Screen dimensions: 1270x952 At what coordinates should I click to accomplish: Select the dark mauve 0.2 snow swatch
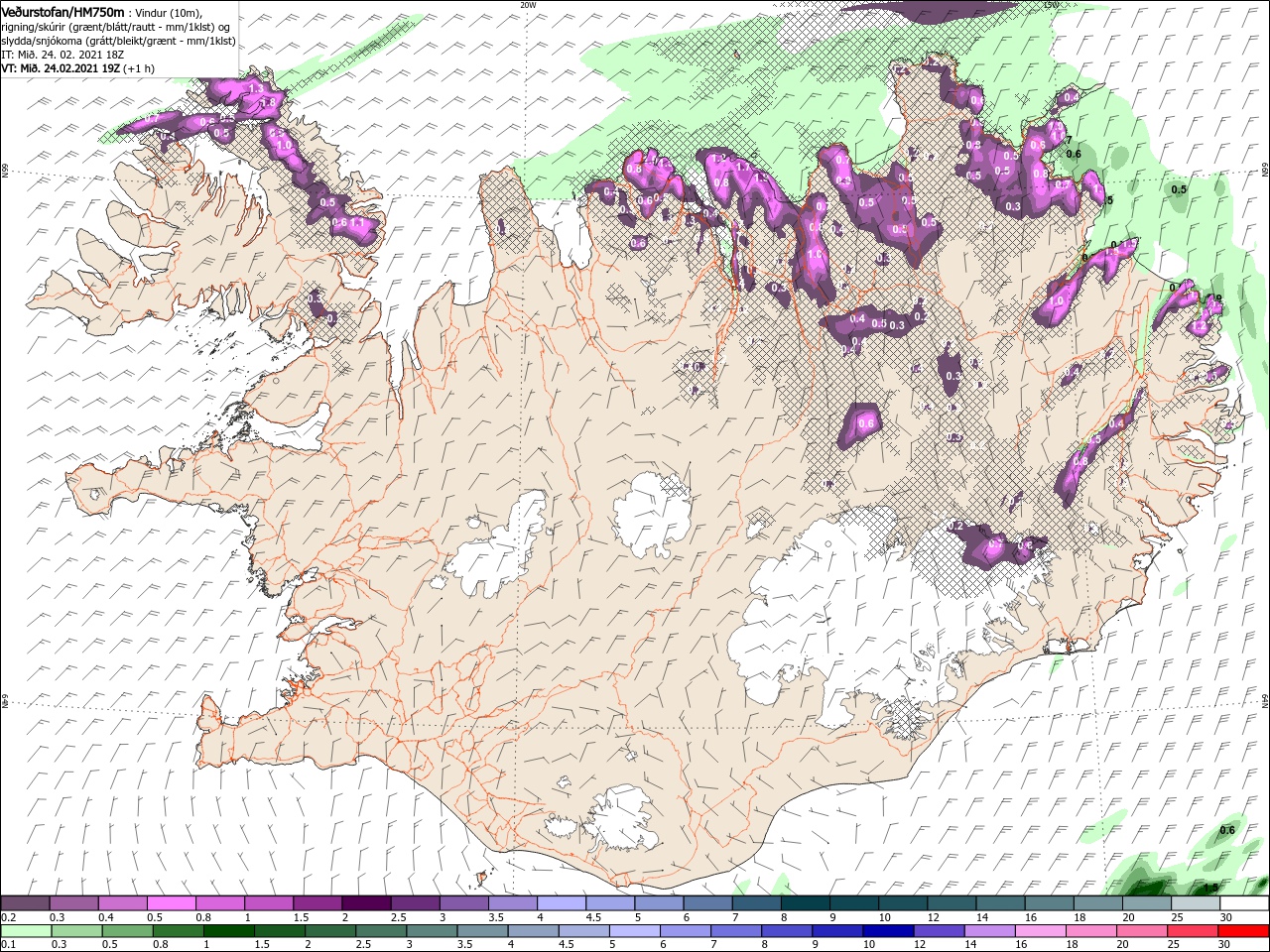[x=25, y=903]
